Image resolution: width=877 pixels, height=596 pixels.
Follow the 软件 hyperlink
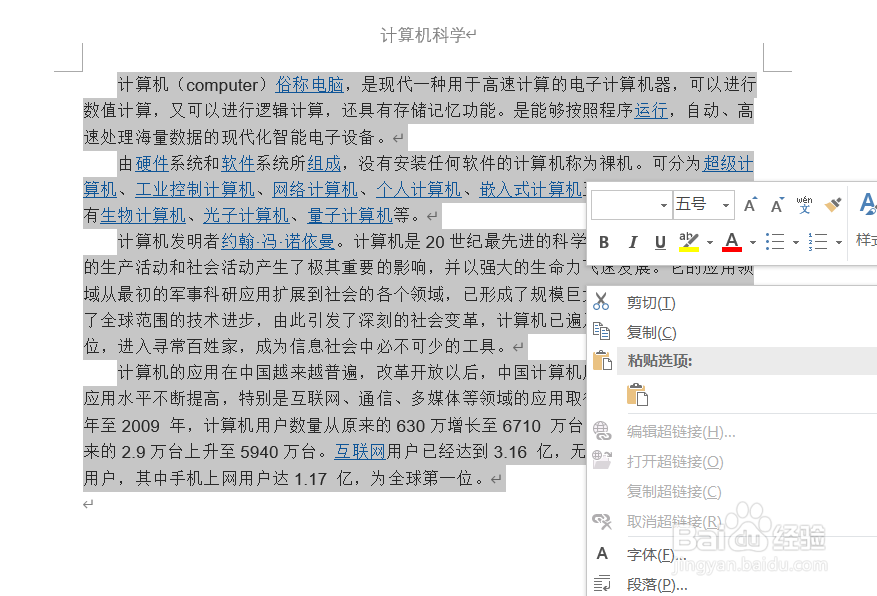(238, 163)
